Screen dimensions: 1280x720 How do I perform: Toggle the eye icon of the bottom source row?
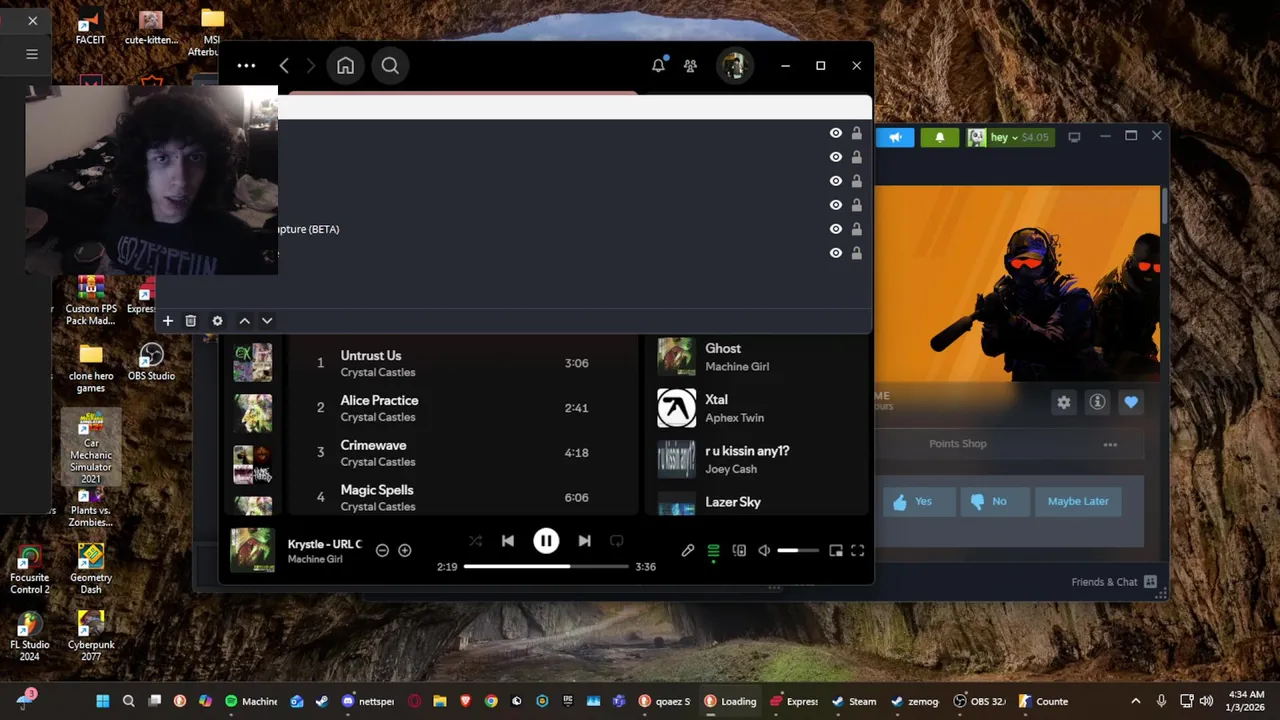click(x=835, y=253)
